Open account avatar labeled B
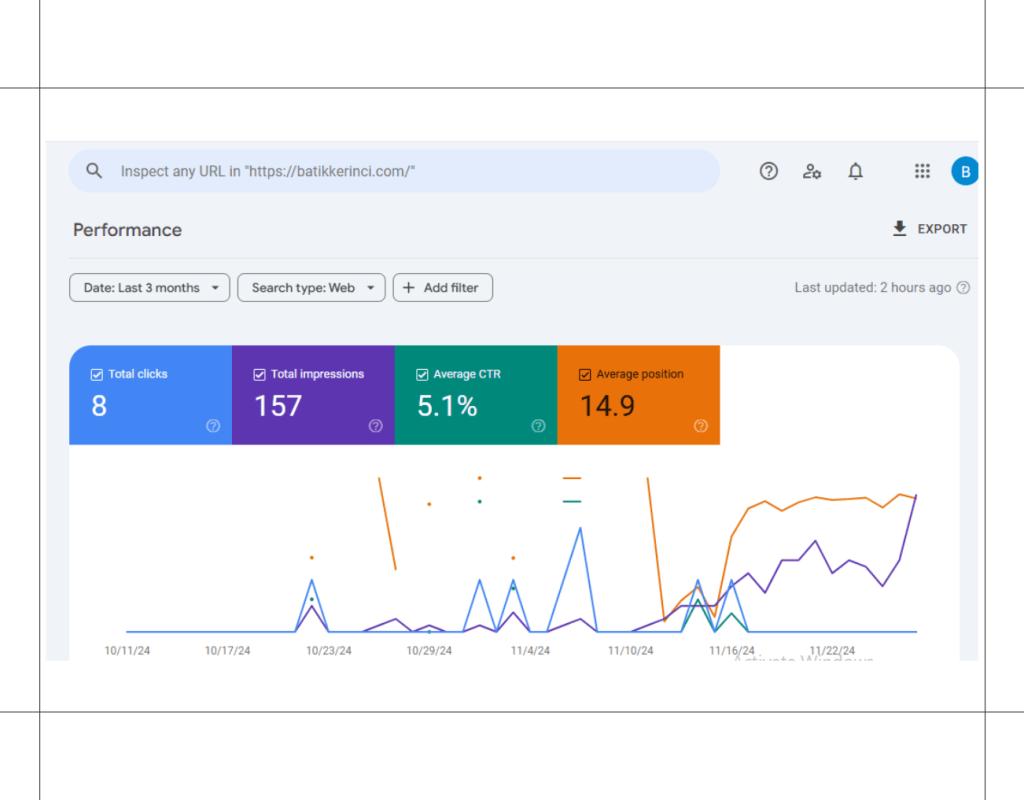The image size is (1024, 800). (964, 171)
